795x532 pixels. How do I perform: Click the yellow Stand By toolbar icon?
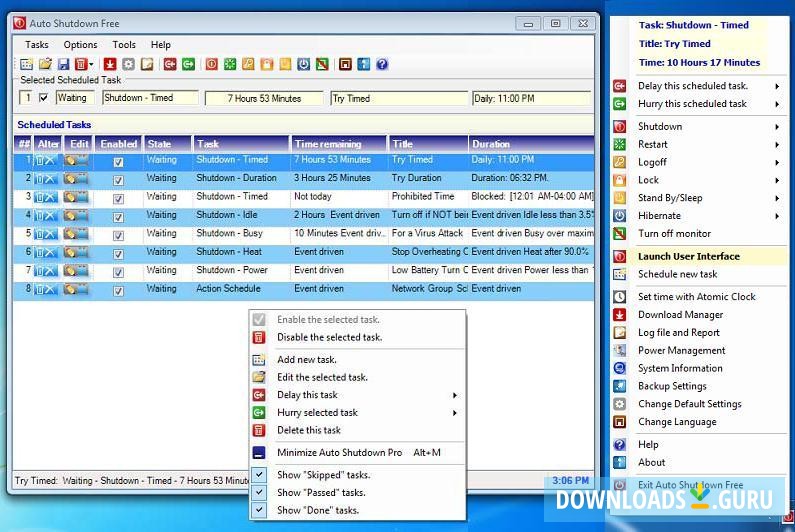[x=285, y=64]
